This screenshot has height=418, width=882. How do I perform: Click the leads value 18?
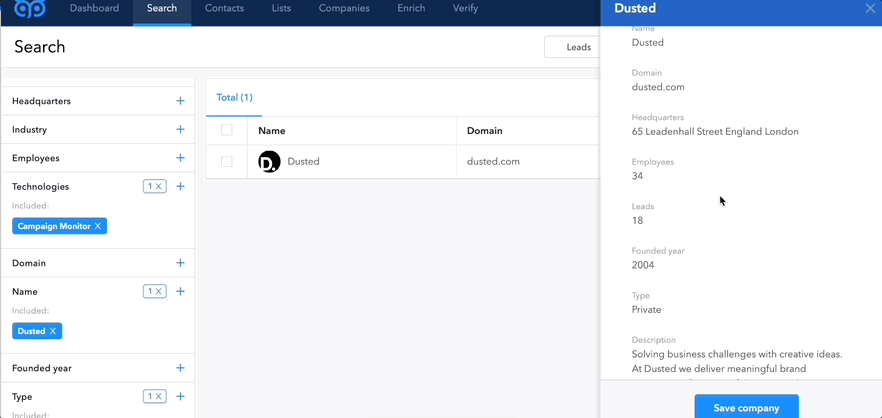pyautogui.click(x=637, y=221)
